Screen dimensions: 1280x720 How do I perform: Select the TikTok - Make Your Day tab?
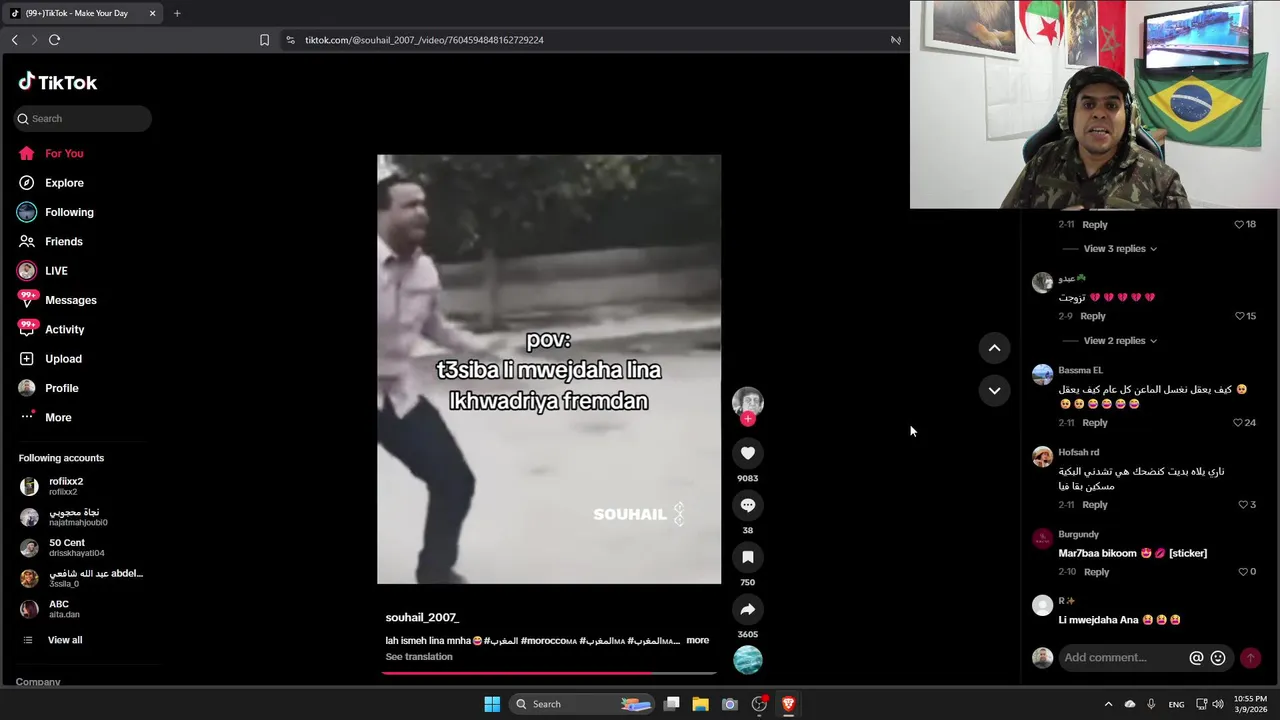click(83, 13)
